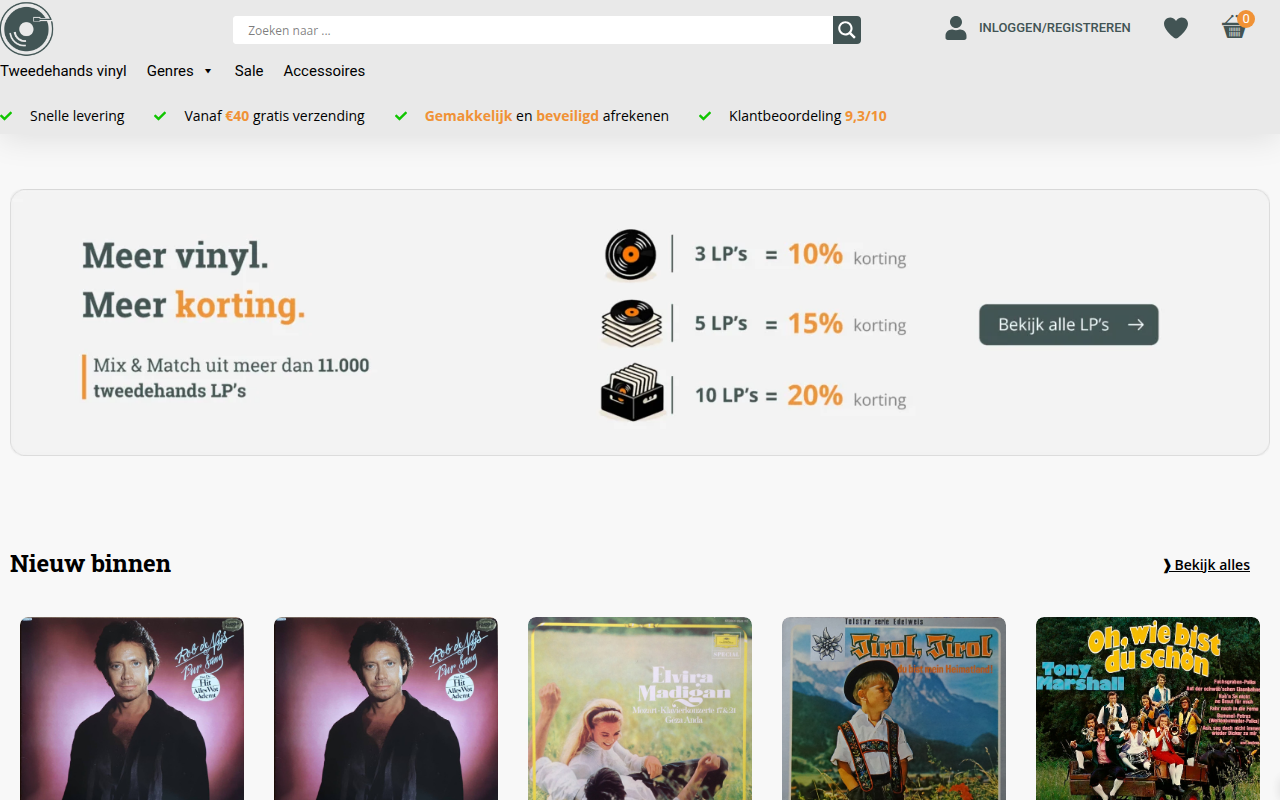Open the user account icon
Viewport: 1280px width, 800px height.
(x=956, y=28)
